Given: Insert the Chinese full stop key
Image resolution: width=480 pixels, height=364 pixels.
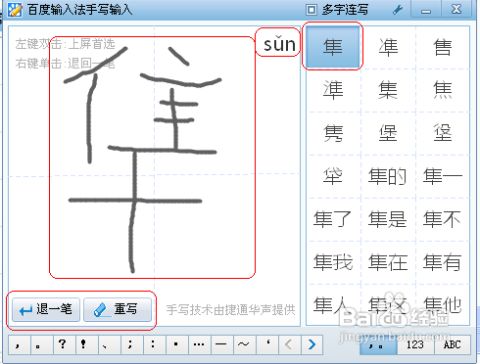Looking at the screenshot, I should pos(41,344).
